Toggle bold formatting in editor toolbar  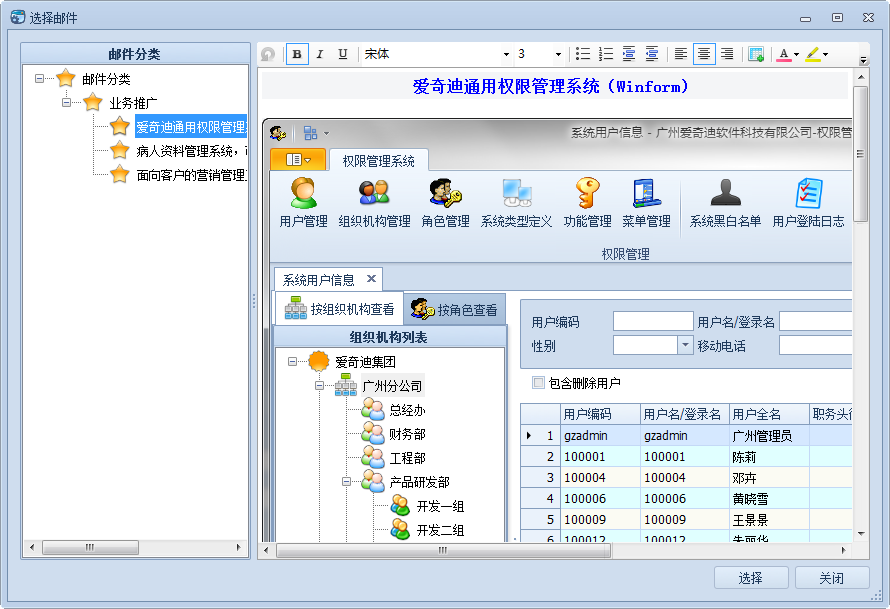[x=297, y=54]
